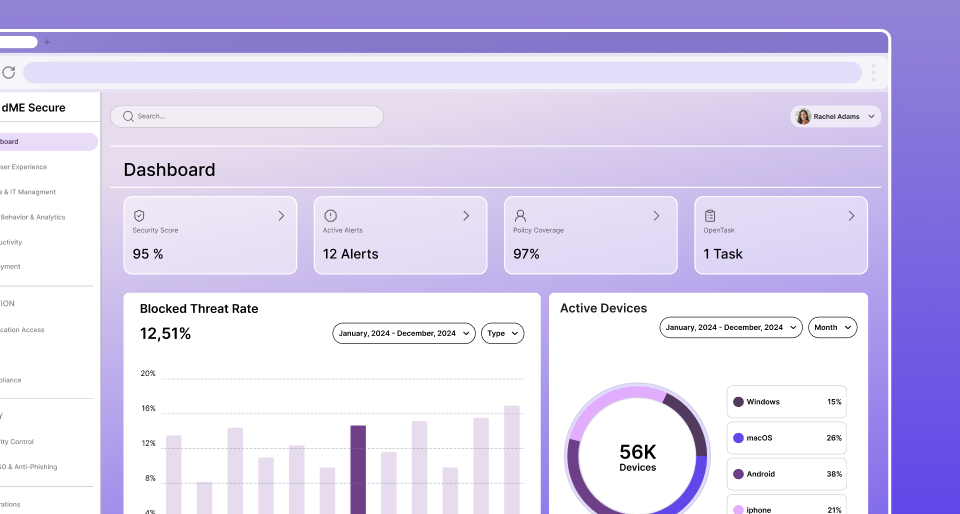Click the 12,51% threat rate value
The height and width of the screenshot is (514, 960).
click(x=165, y=333)
